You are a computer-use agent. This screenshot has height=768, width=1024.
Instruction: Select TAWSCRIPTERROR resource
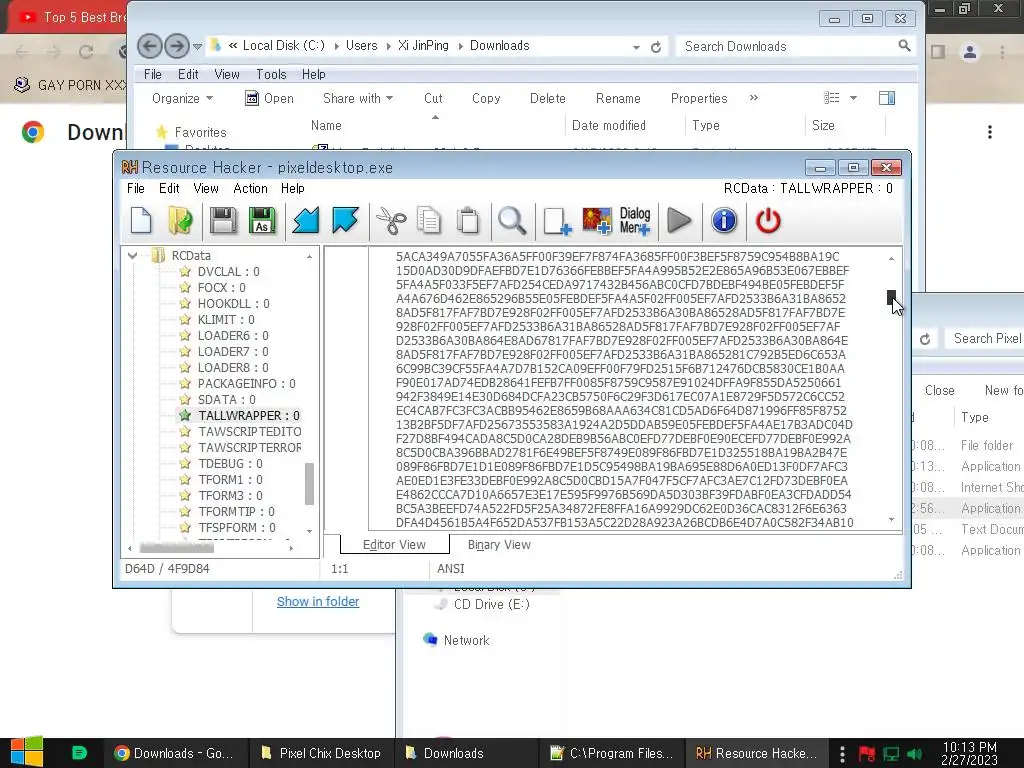pyautogui.click(x=249, y=447)
